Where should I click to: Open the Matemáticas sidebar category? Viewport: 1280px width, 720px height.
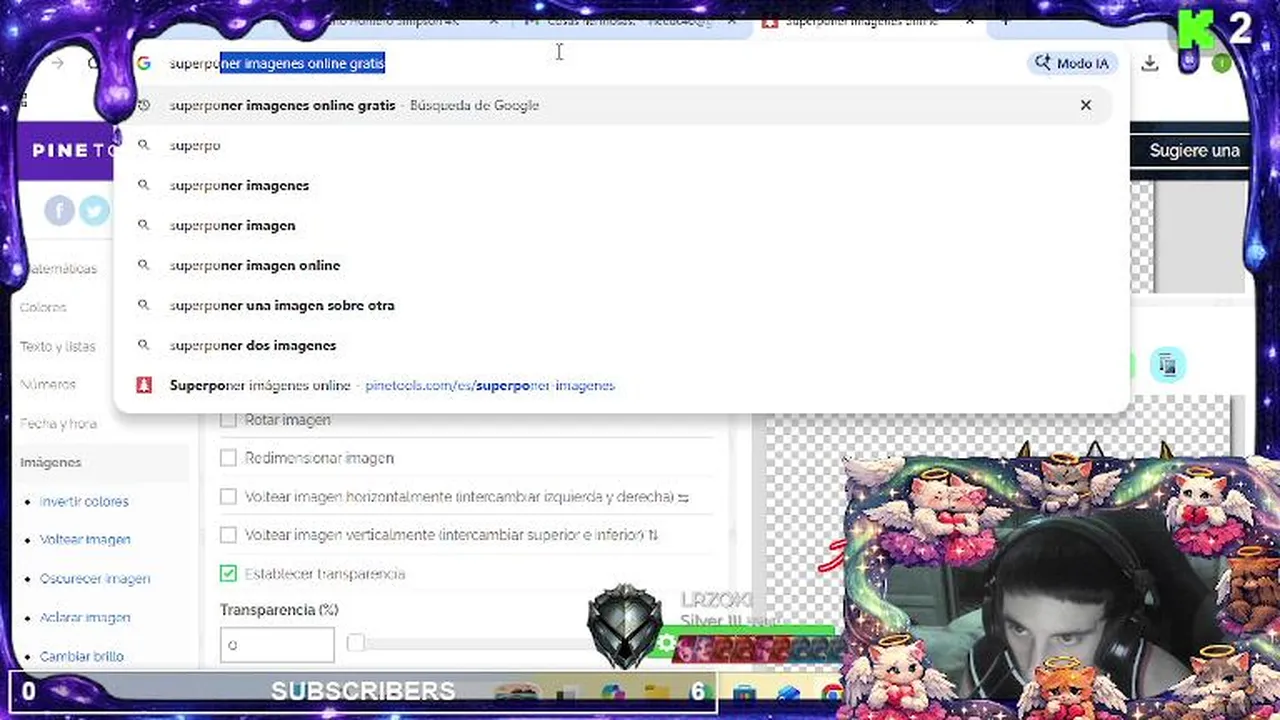[60, 269]
